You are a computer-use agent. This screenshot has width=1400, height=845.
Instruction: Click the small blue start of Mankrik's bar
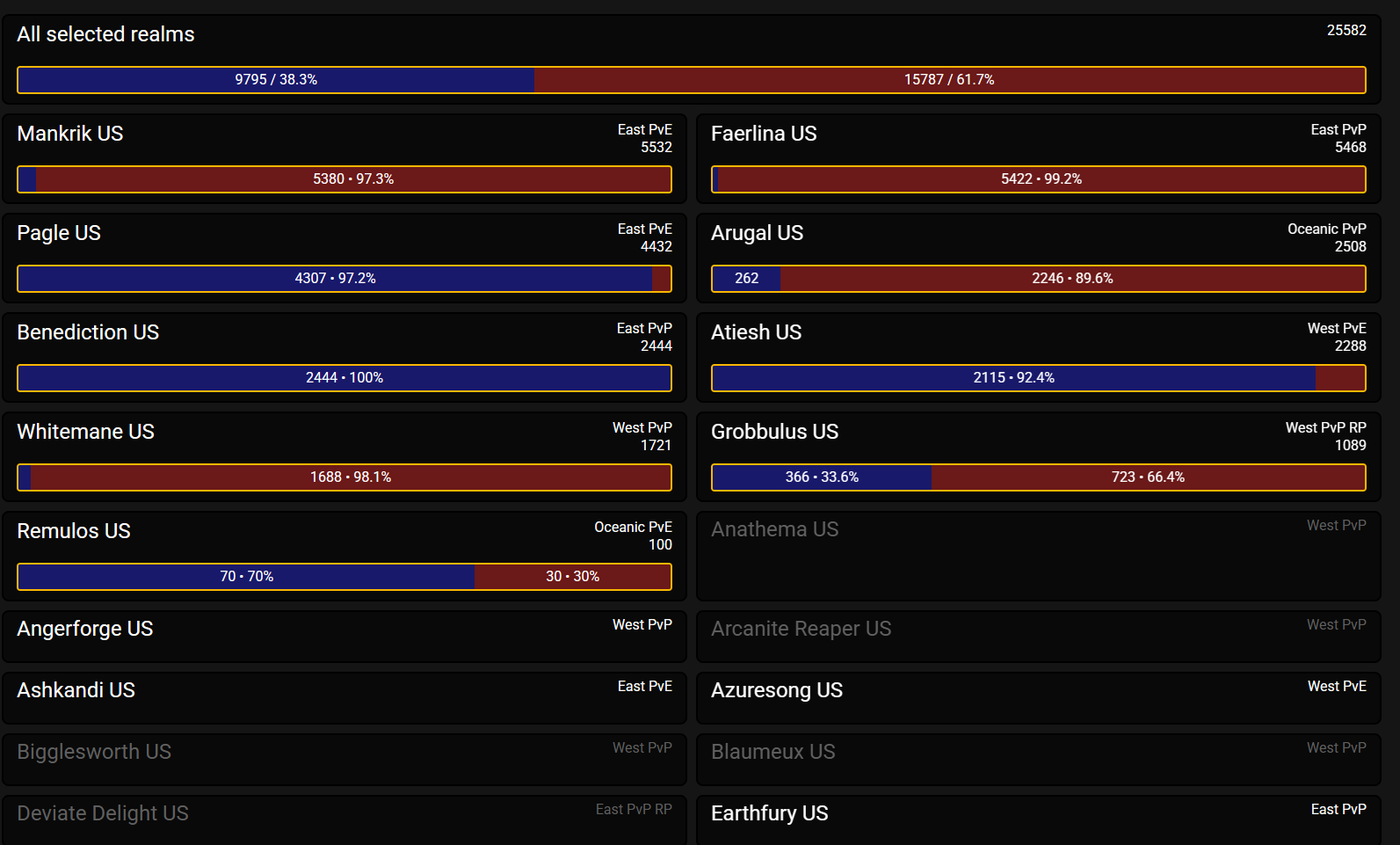click(x=27, y=179)
